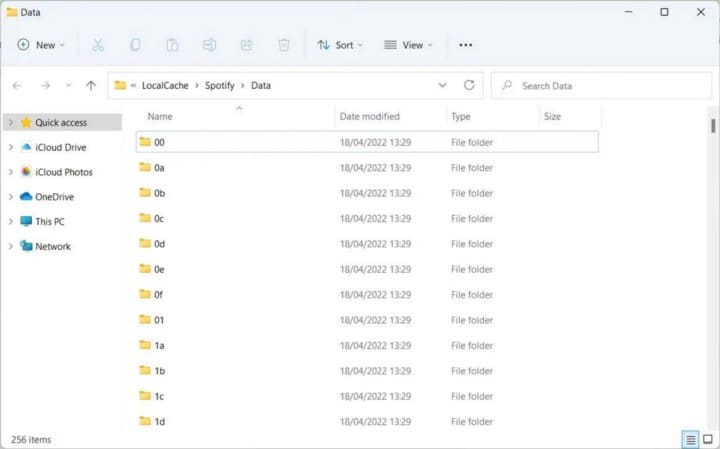Click LocalCache in the address path
This screenshot has height=449, width=720.
tap(165, 85)
